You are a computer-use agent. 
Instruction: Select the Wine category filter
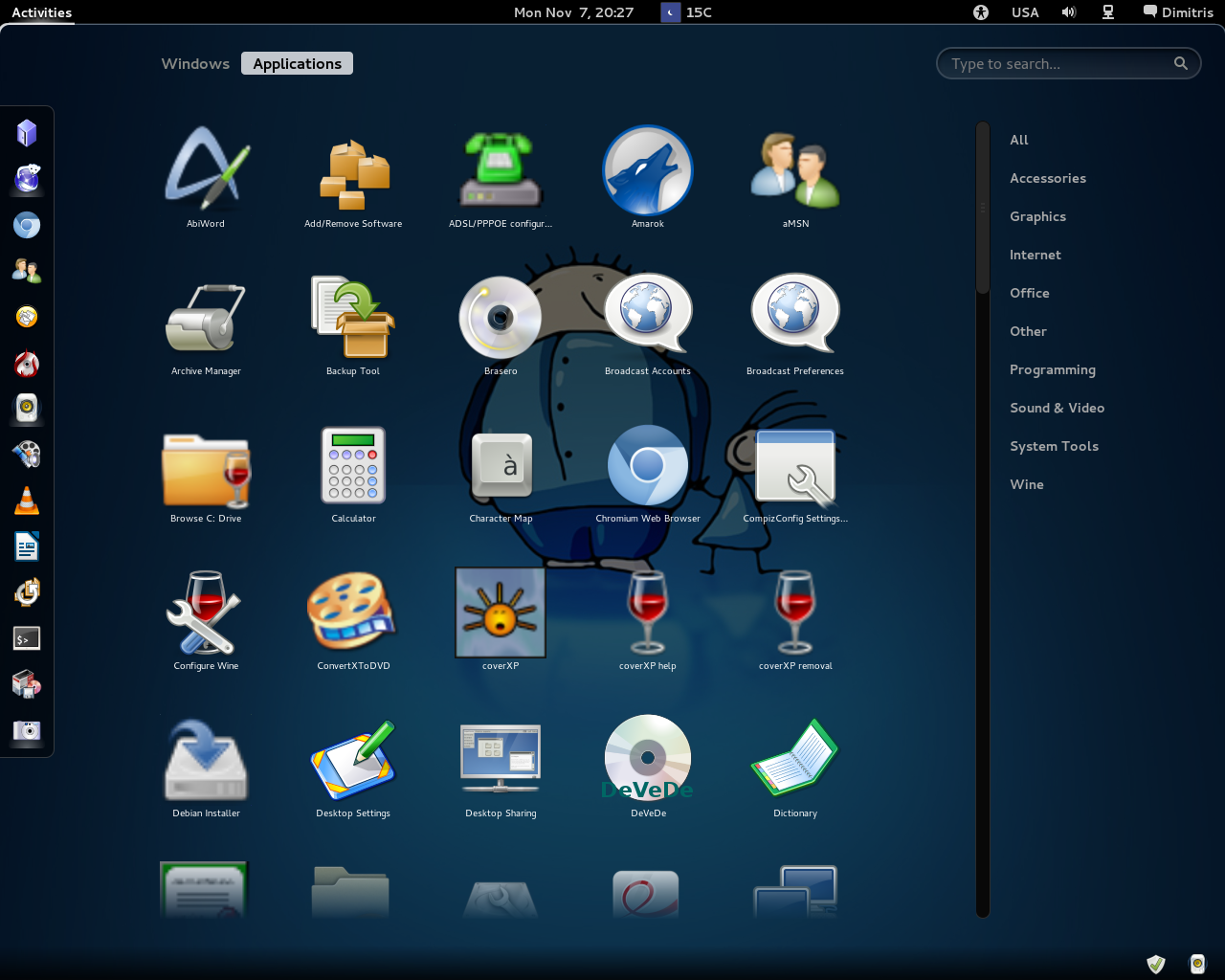coord(1026,484)
